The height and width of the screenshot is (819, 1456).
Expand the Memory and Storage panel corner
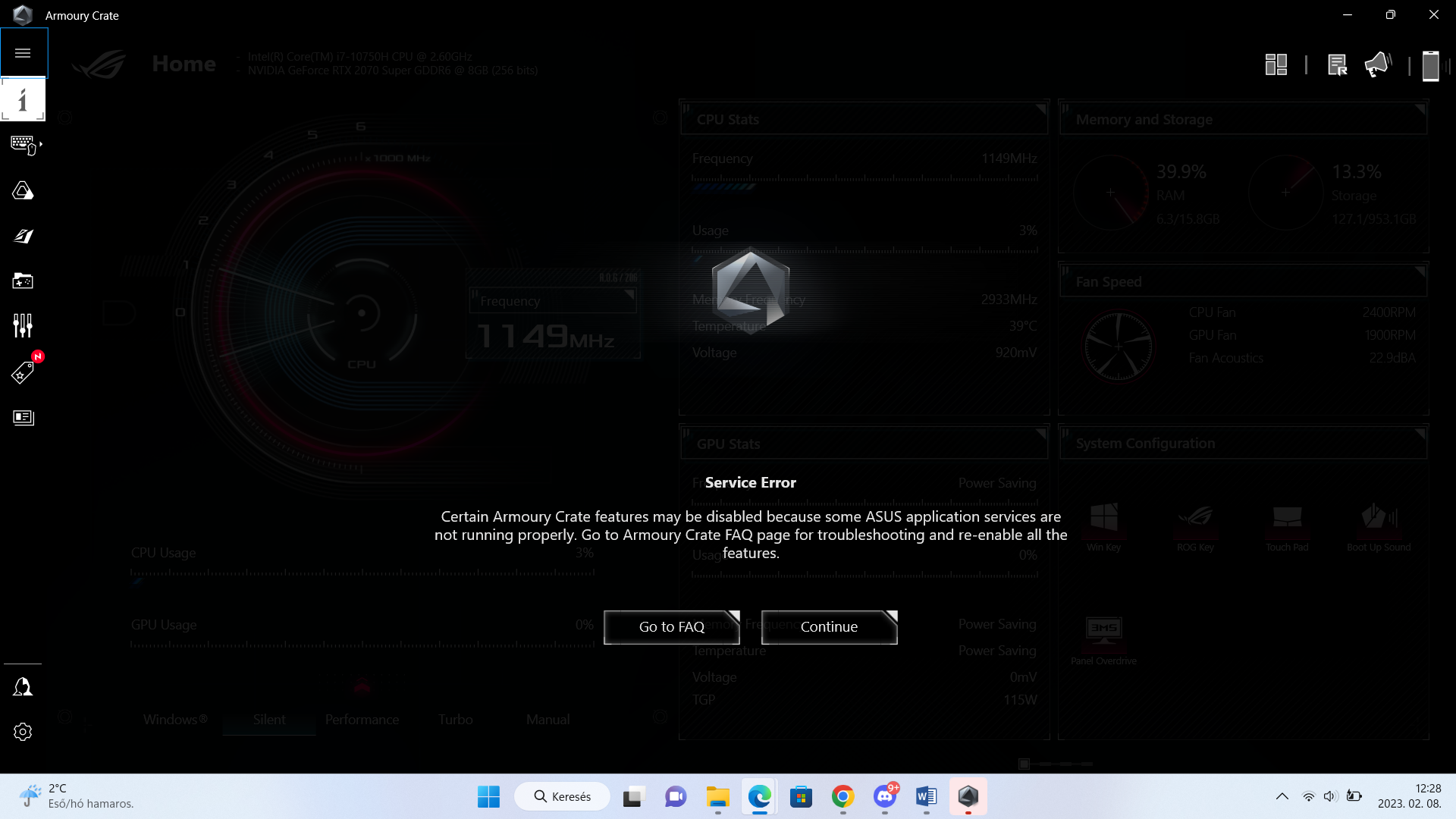pos(1420,110)
